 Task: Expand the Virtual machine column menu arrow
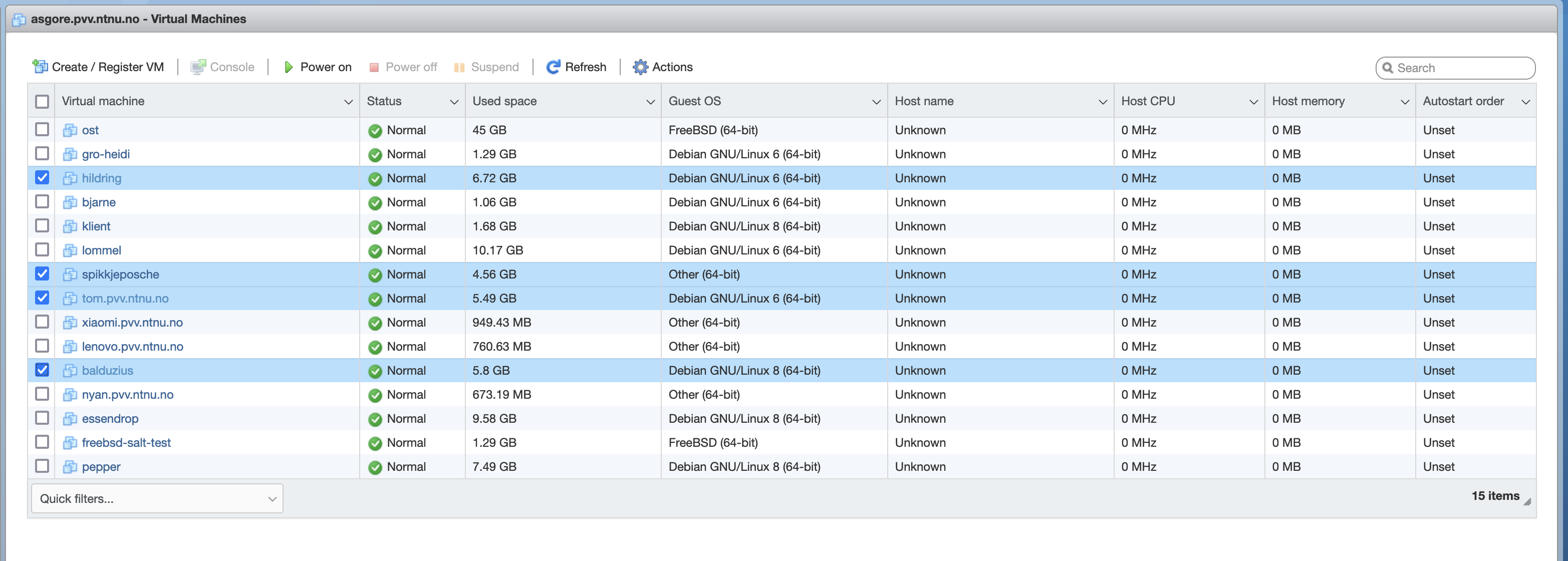(x=348, y=102)
